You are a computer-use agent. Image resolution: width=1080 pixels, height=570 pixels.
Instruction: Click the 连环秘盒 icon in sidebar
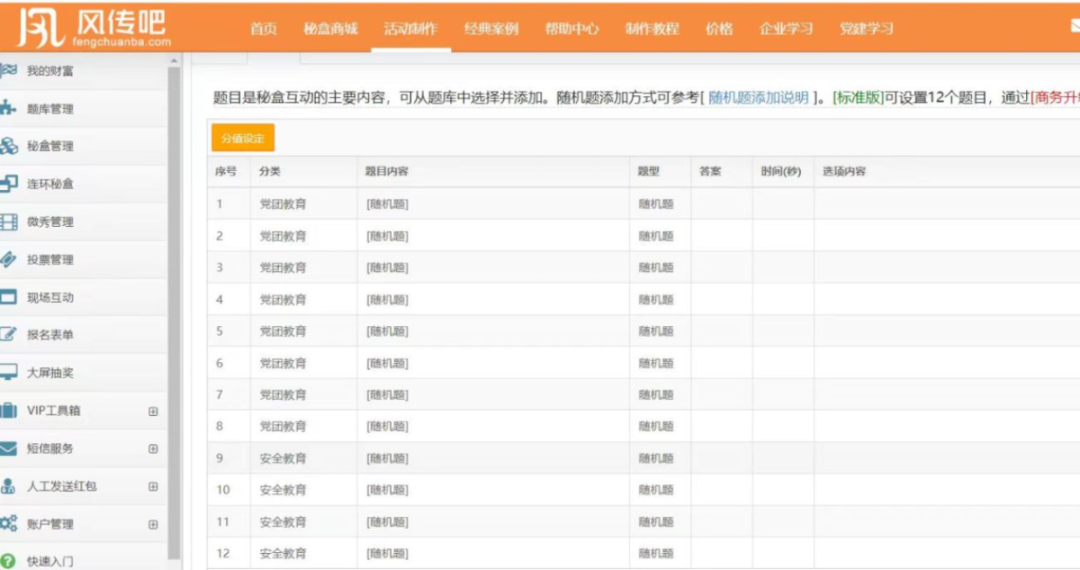point(8,184)
